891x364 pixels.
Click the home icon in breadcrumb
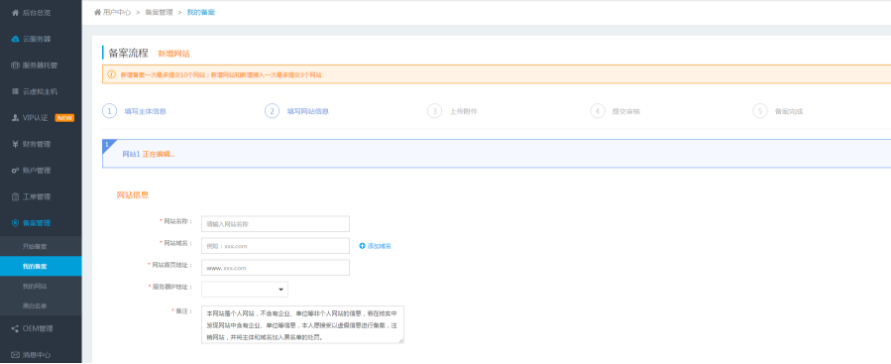point(97,12)
